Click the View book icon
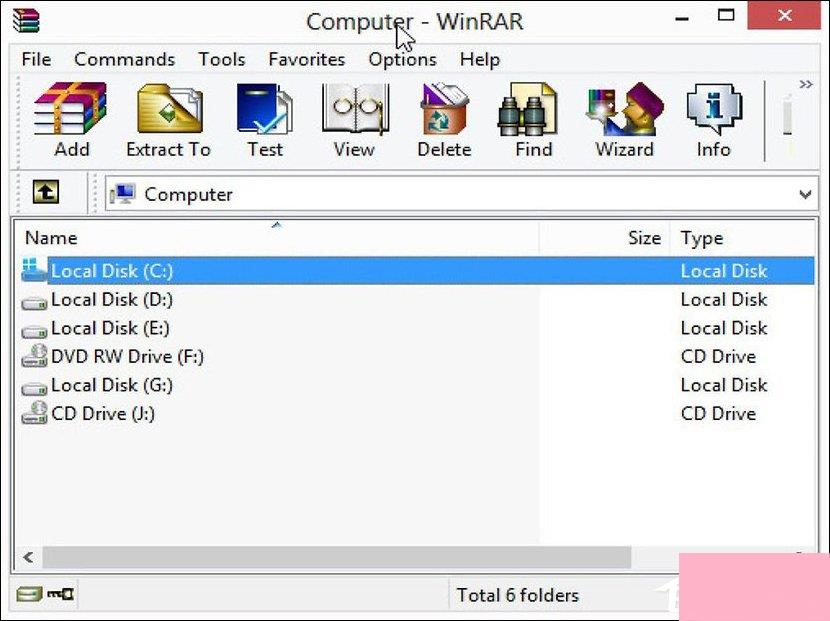Viewport: 830px width, 621px height. 355,109
